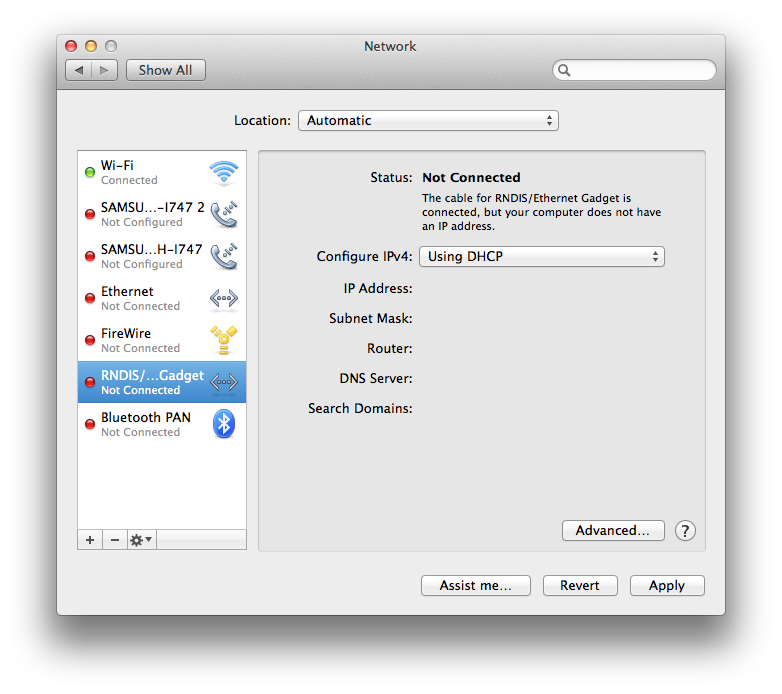Open the Configure IPv4 Using DHCP dropdown

tap(542, 257)
